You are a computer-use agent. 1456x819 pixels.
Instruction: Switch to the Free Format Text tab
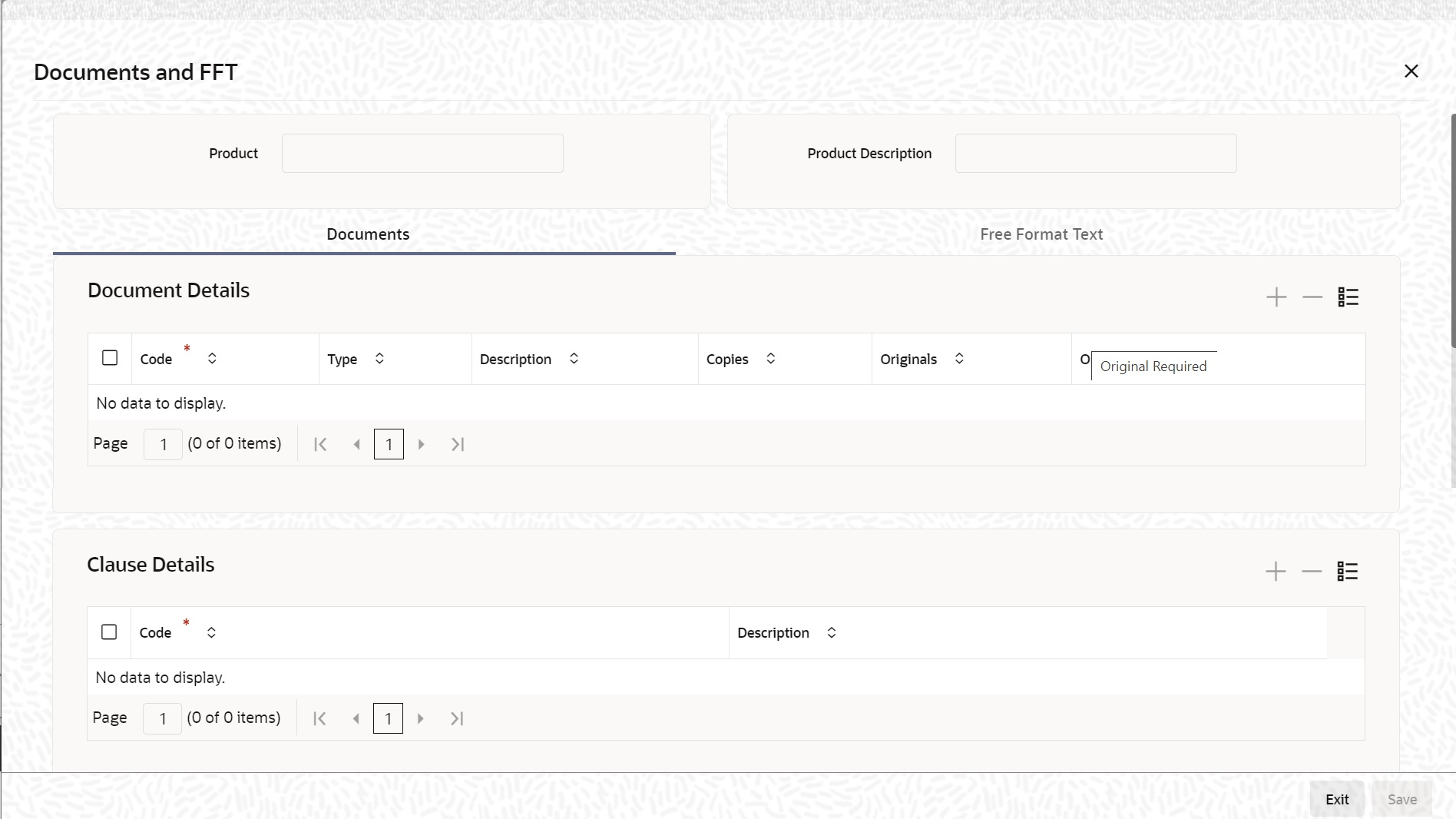[x=1041, y=234]
